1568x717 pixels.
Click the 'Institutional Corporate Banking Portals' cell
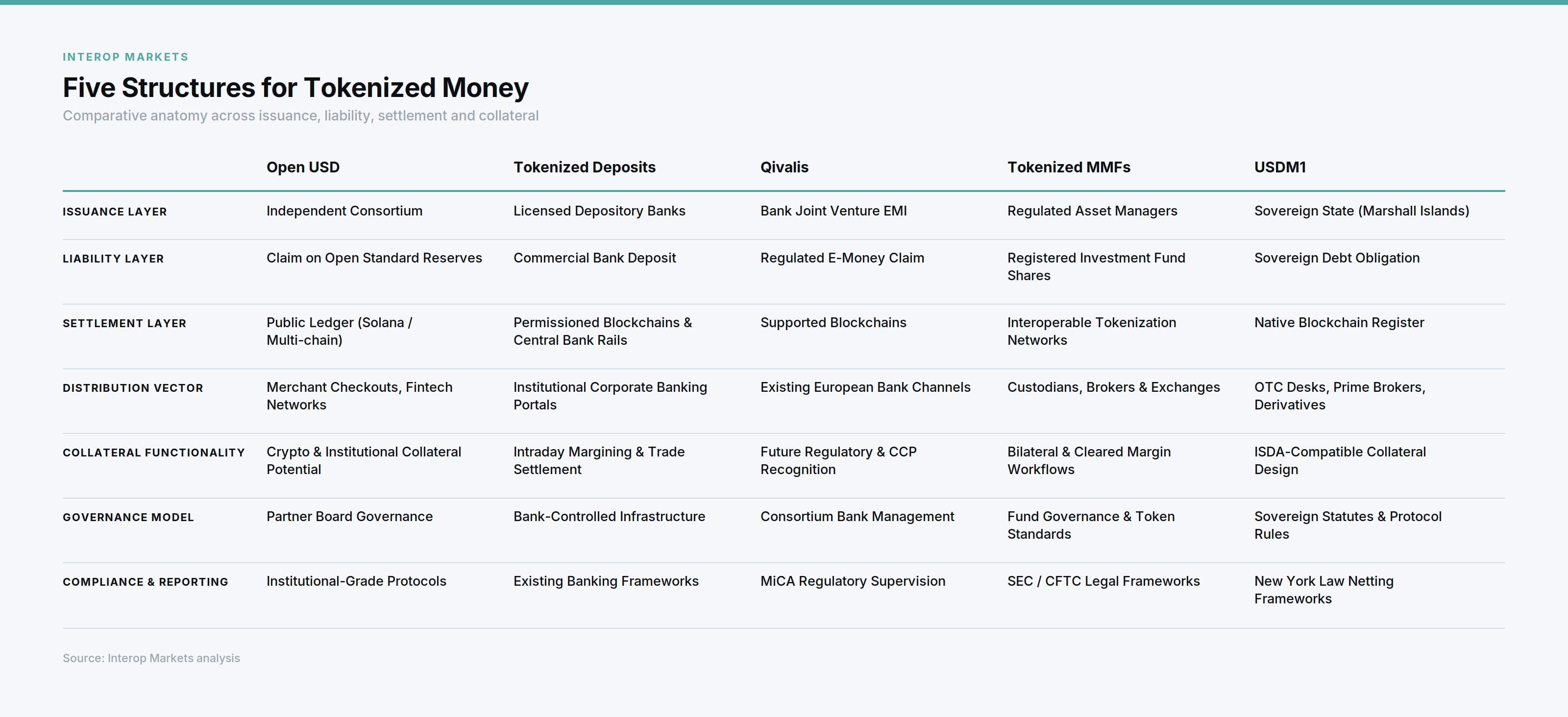pyautogui.click(x=610, y=396)
